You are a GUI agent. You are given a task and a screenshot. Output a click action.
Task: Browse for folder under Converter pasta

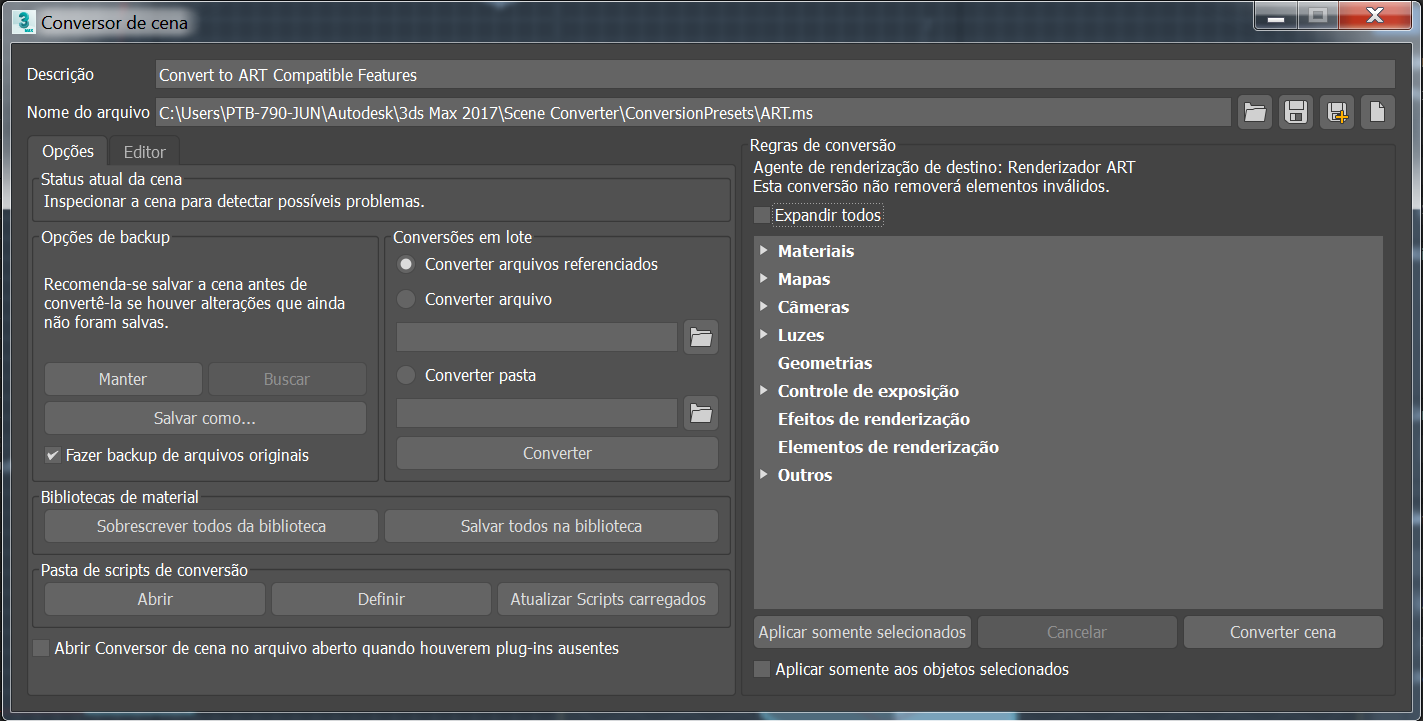click(x=701, y=413)
